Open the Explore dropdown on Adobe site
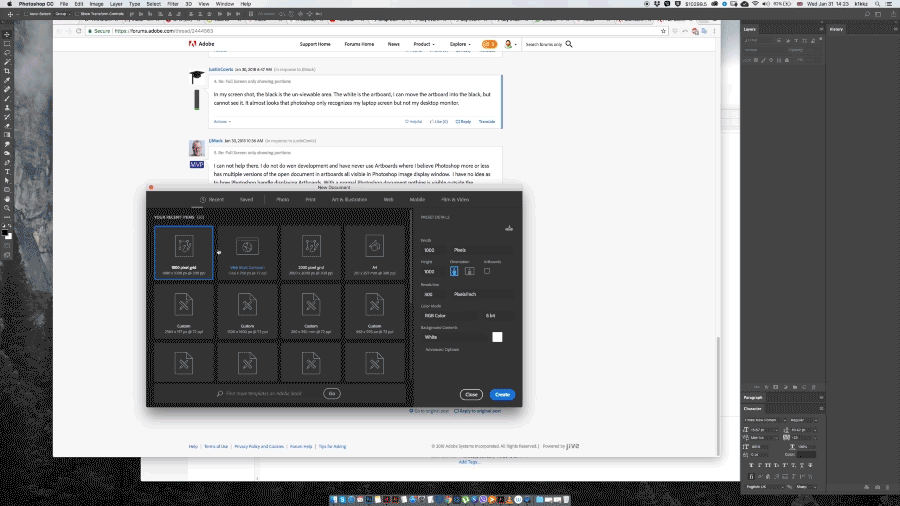Screen dimensions: 900x506 [x=460, y=44]
